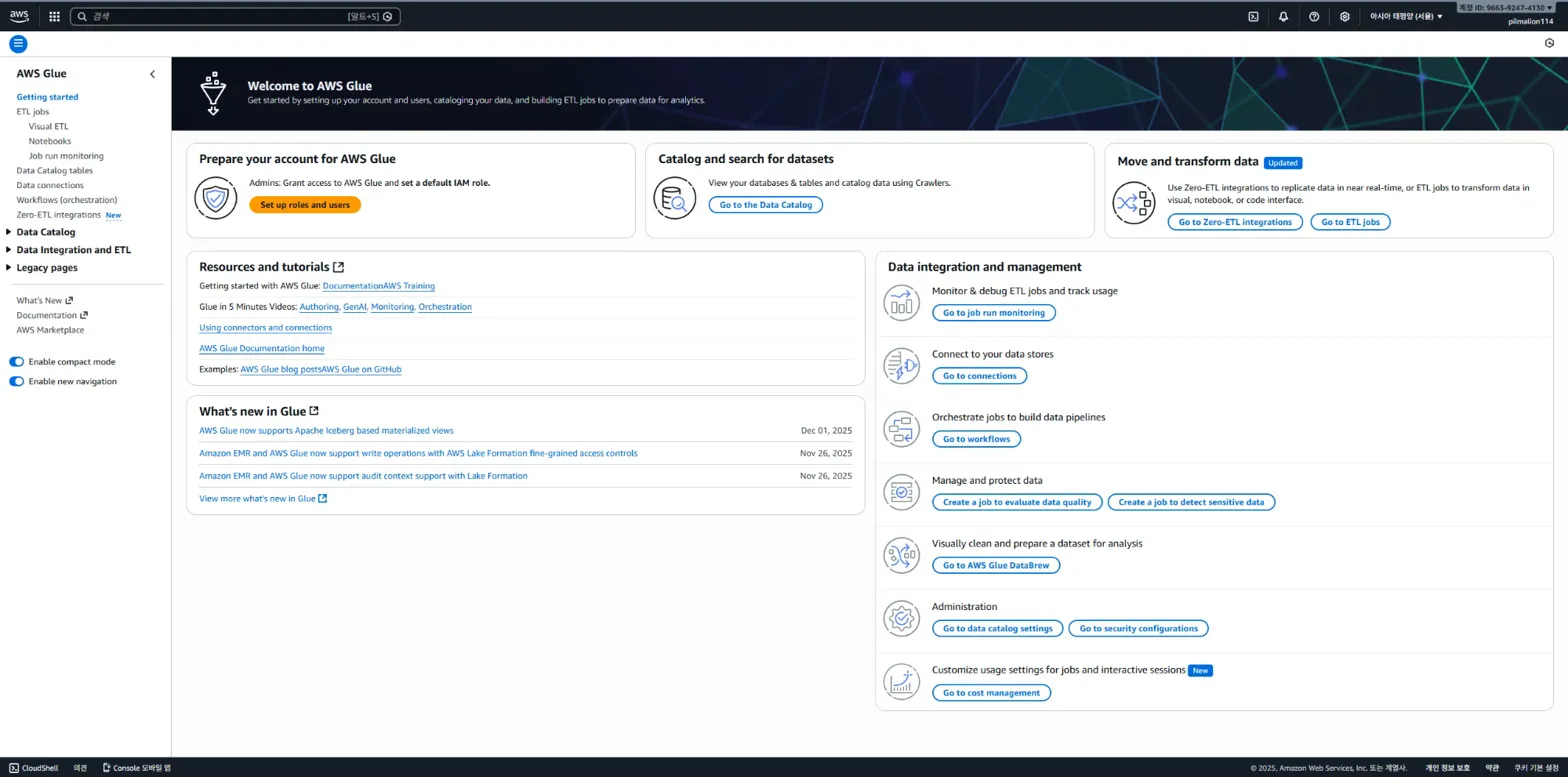Click Go to AWS Glue DataBrew button

click(x=996, y=565)
